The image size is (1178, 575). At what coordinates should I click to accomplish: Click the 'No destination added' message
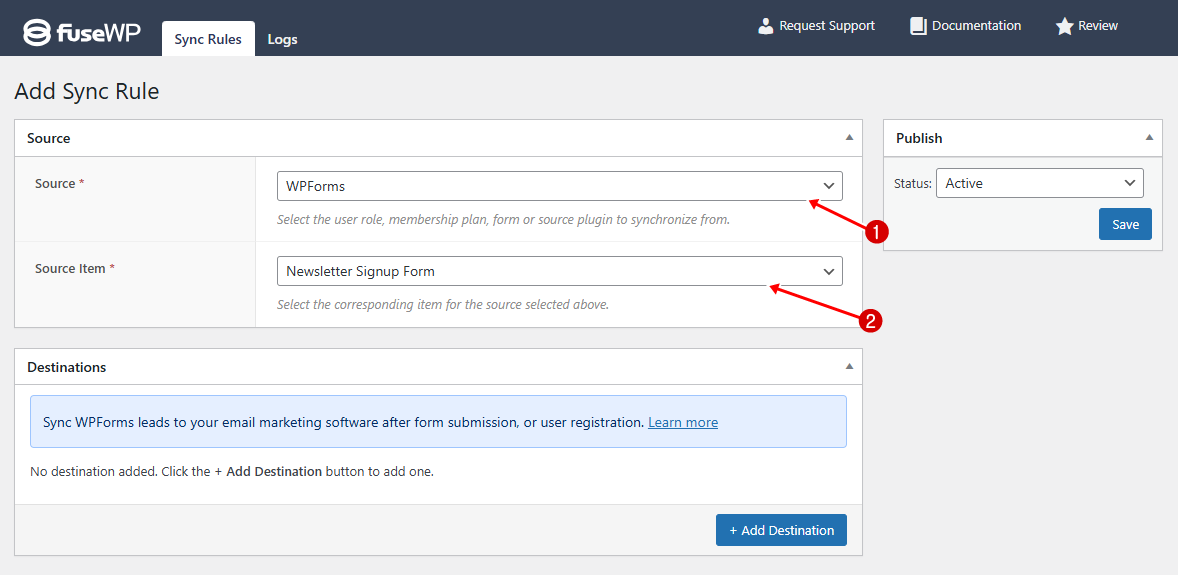(x=232, y=472)
